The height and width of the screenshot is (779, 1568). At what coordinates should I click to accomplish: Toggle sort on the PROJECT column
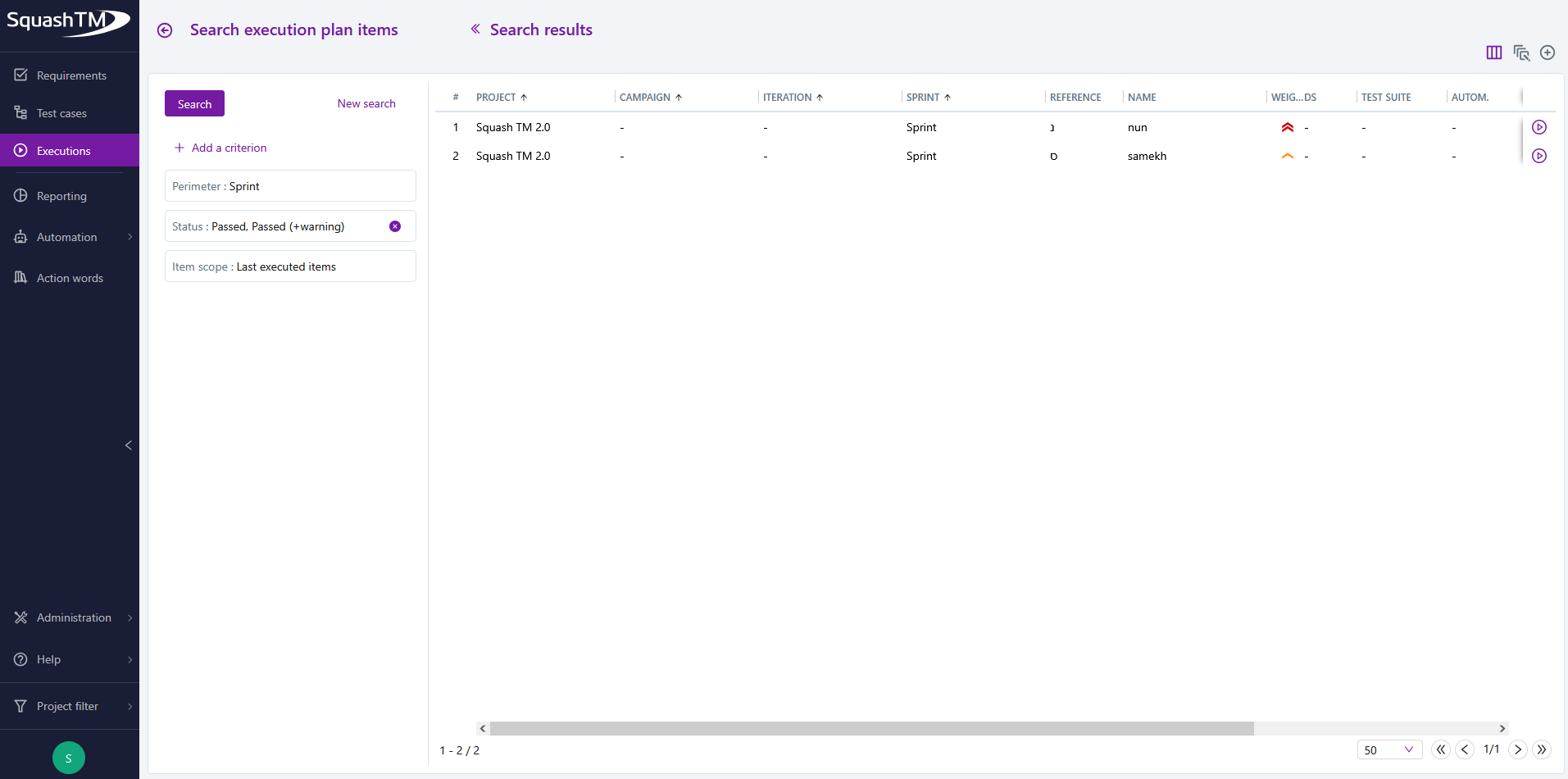point(523,97)
